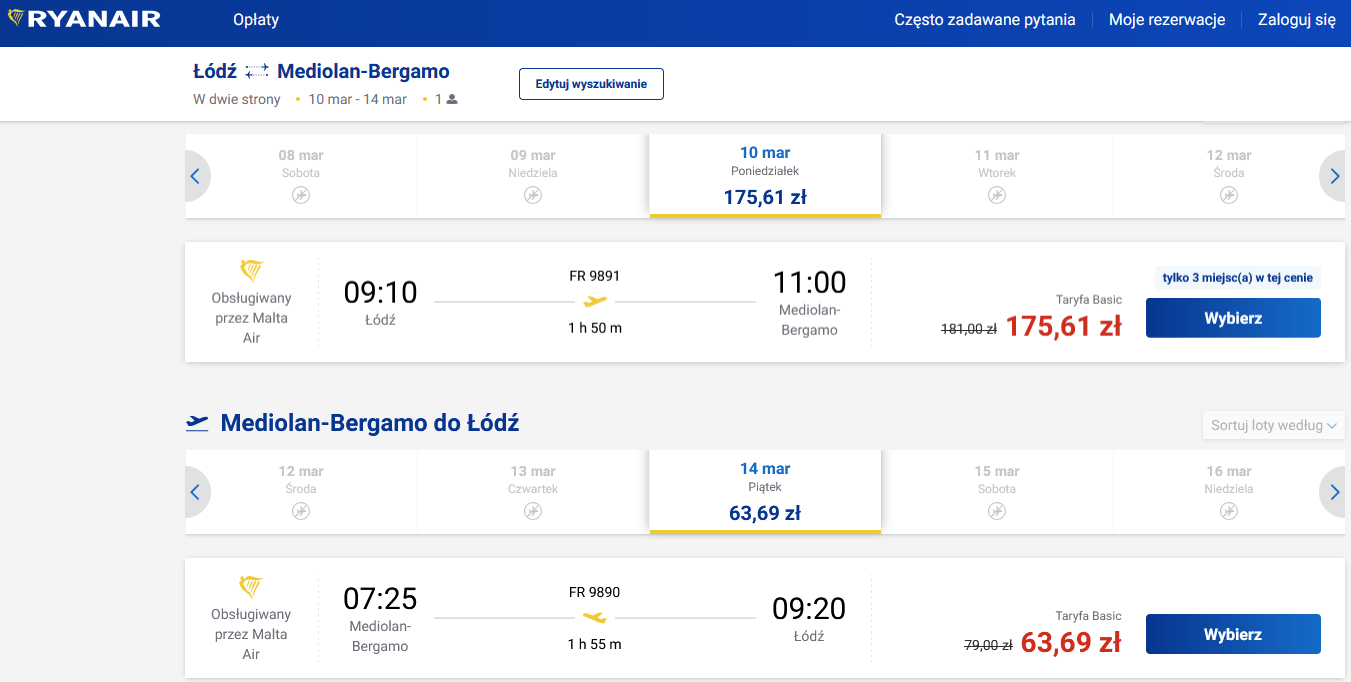Choose the 63,69 zł return flight with Wybierz
The image size is (1351, 682).
(x=1233, y=634)
